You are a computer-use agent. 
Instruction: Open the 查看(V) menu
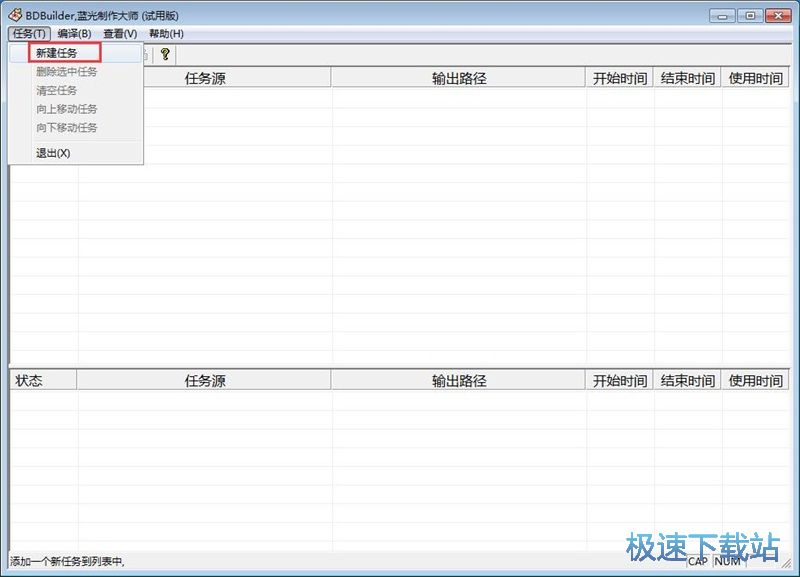pos(120,34)
